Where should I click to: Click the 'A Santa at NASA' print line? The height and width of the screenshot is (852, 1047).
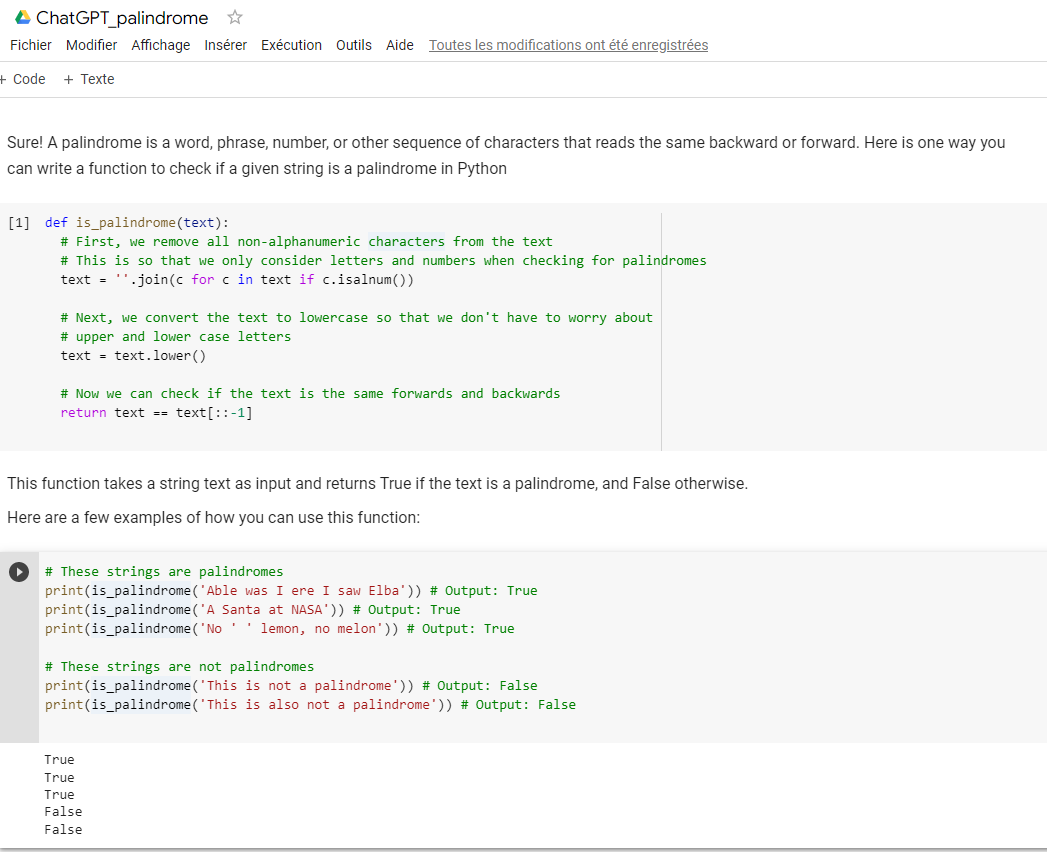(x=252, y=609)
